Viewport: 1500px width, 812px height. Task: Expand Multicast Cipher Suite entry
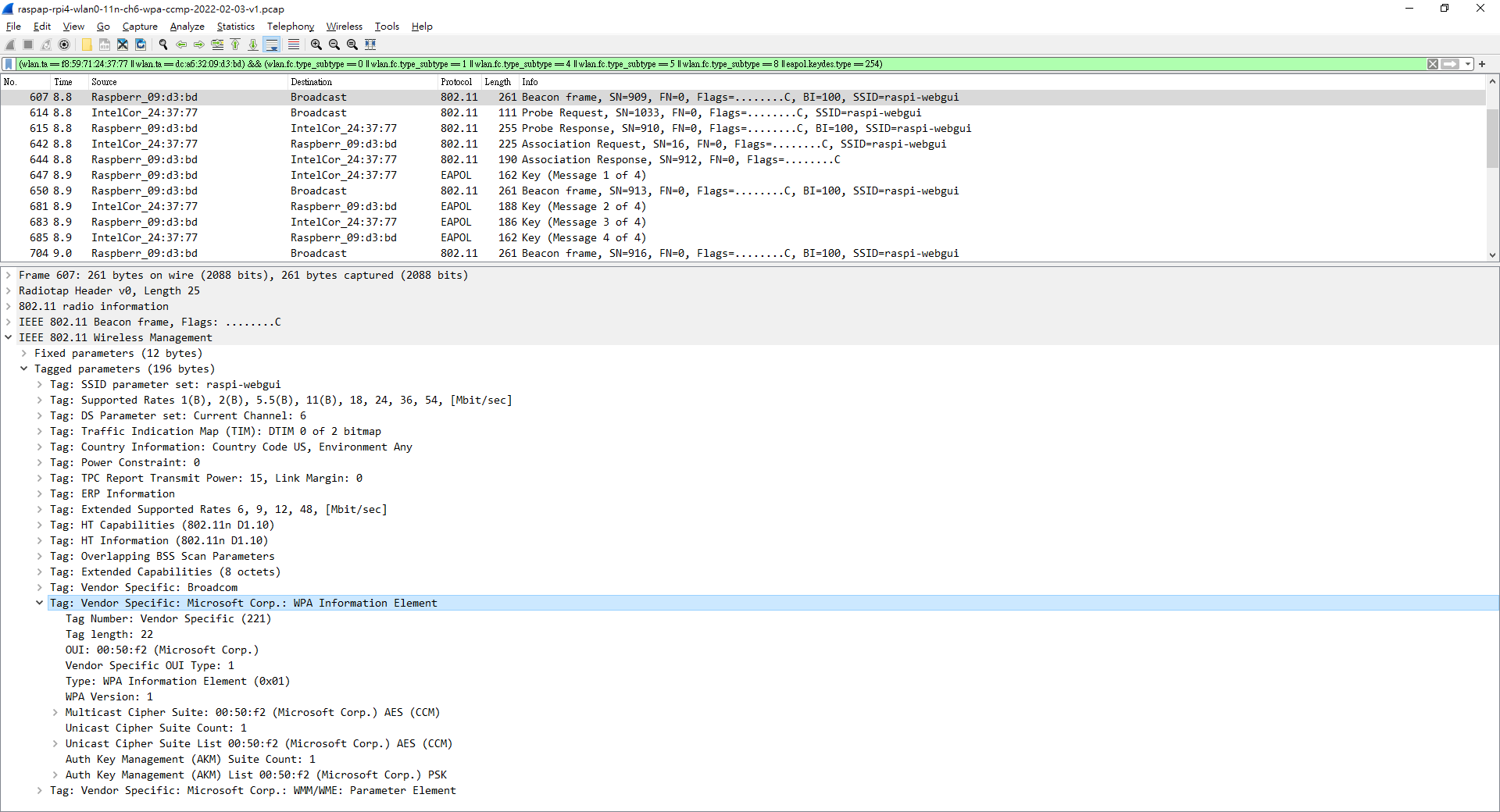tap(55, 712)
